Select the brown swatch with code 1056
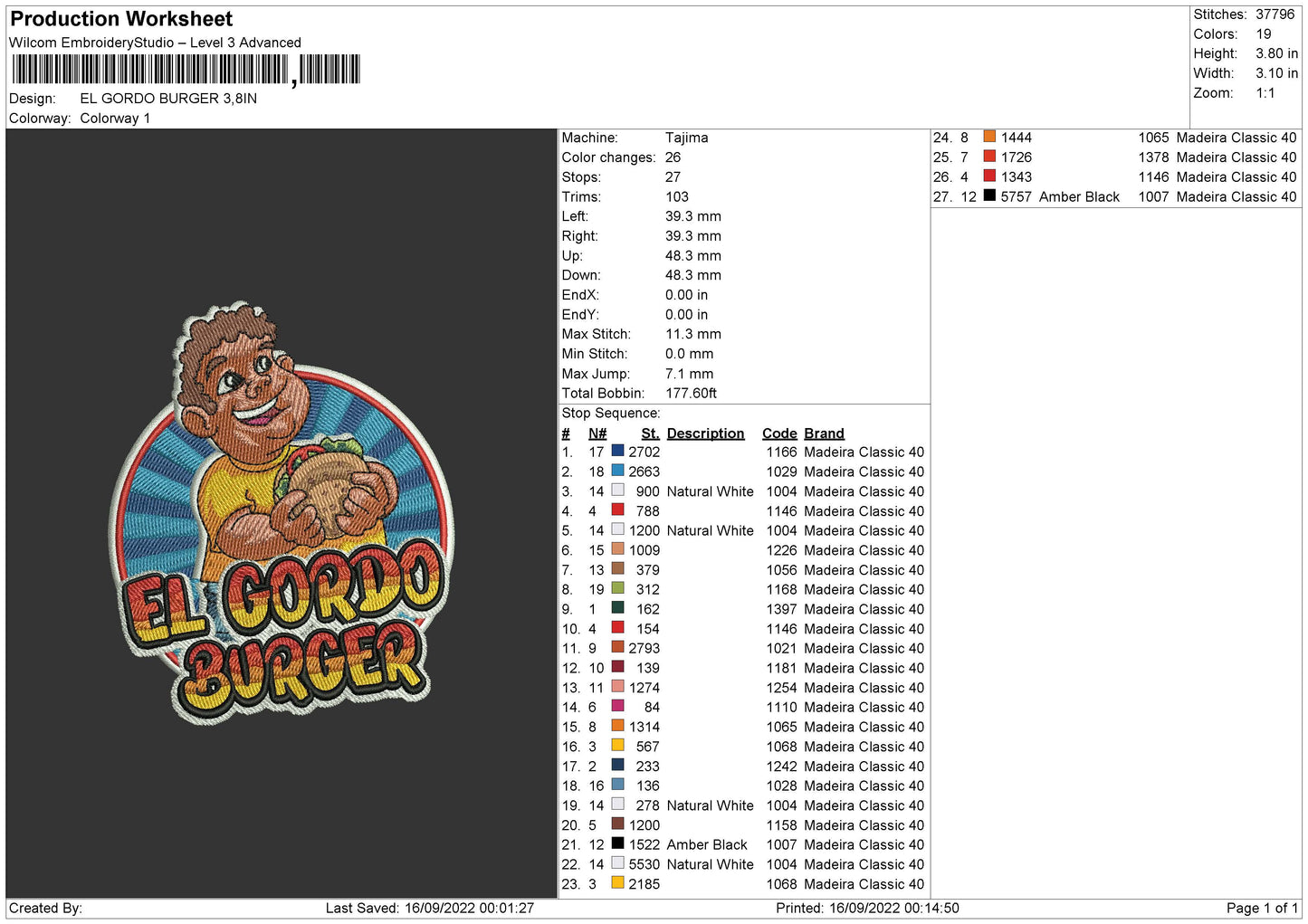This screenshot has height=924, width=1308. pos(617,568)
